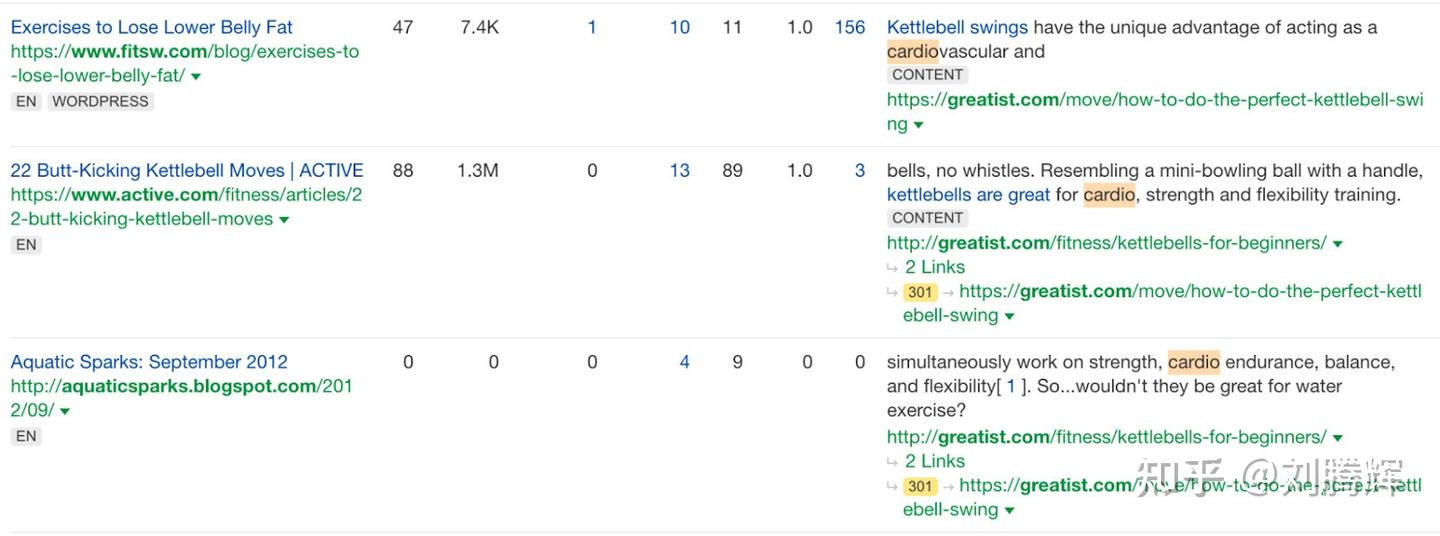
Task: Click the 301 redirect badge in the active.com row
Action: 920,292
